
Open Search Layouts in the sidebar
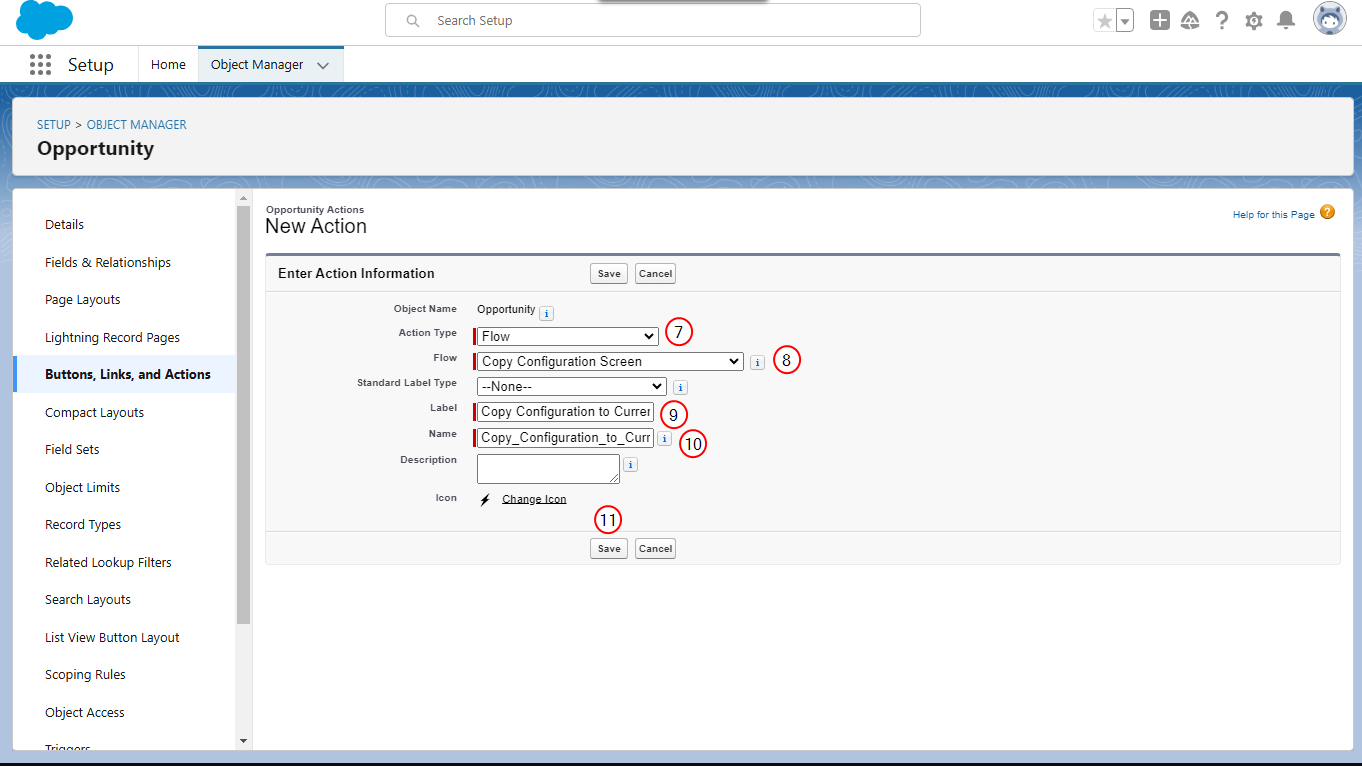point(88,600)
